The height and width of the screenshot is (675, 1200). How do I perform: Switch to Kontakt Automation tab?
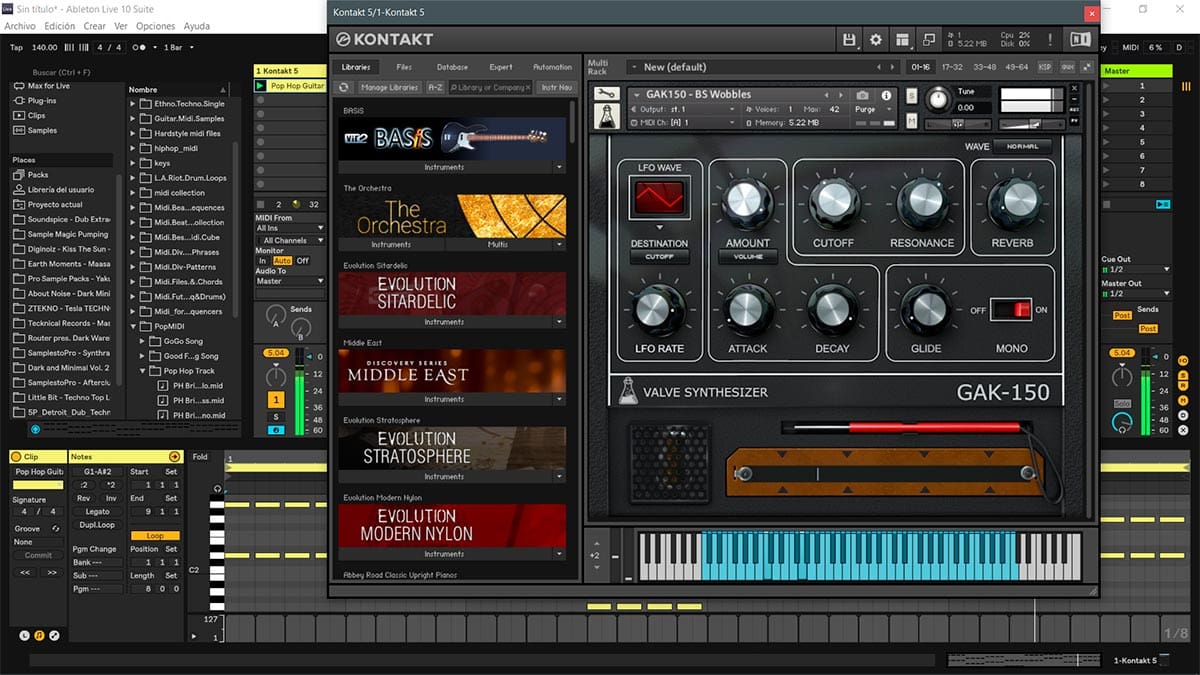pos(552,67)
